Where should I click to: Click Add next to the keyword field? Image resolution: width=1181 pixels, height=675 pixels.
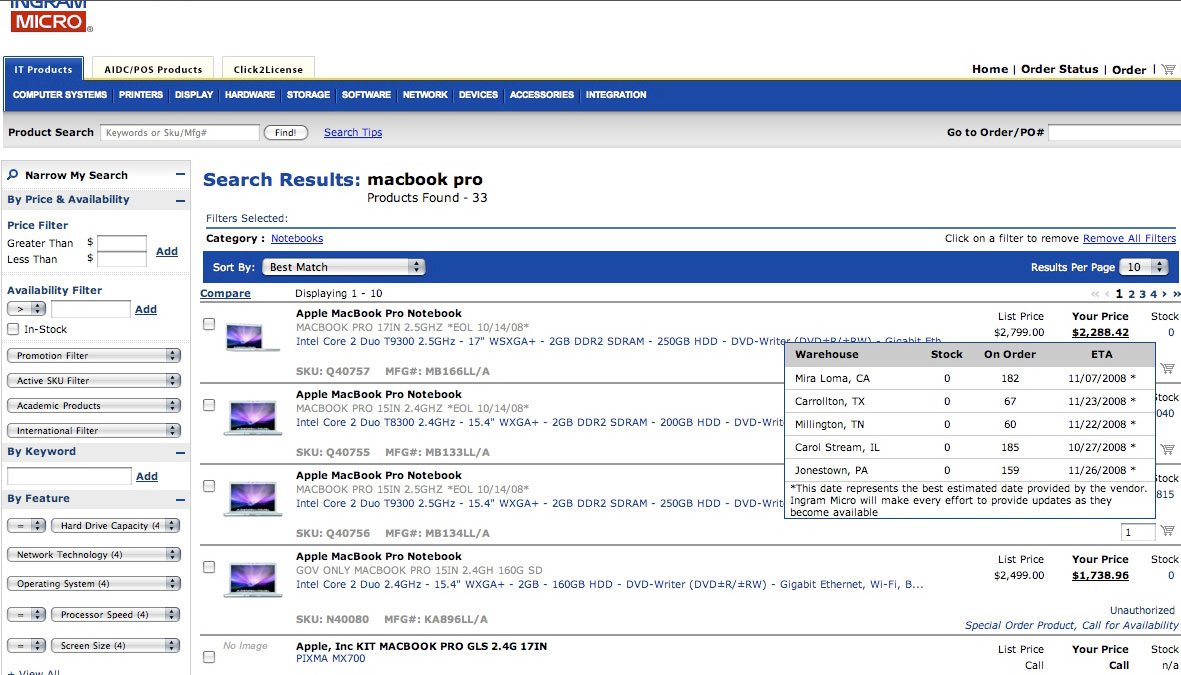click(x=147, y=476)
